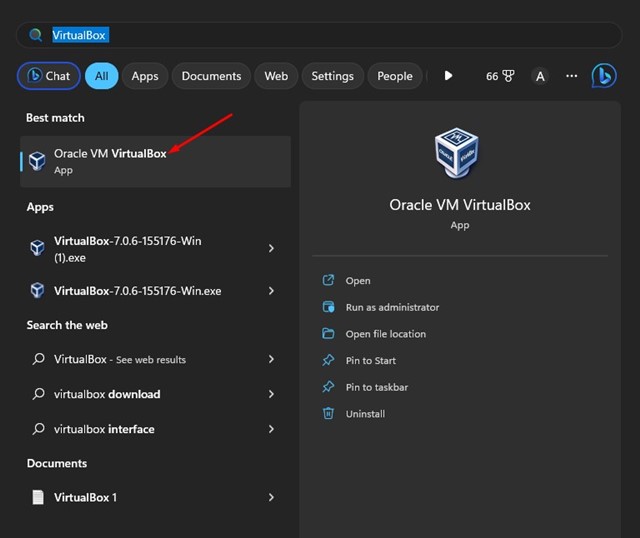This screenshot has width=640, height=538.
Task: Expand the virtualbox download result arrow
Action: (271, 394)
